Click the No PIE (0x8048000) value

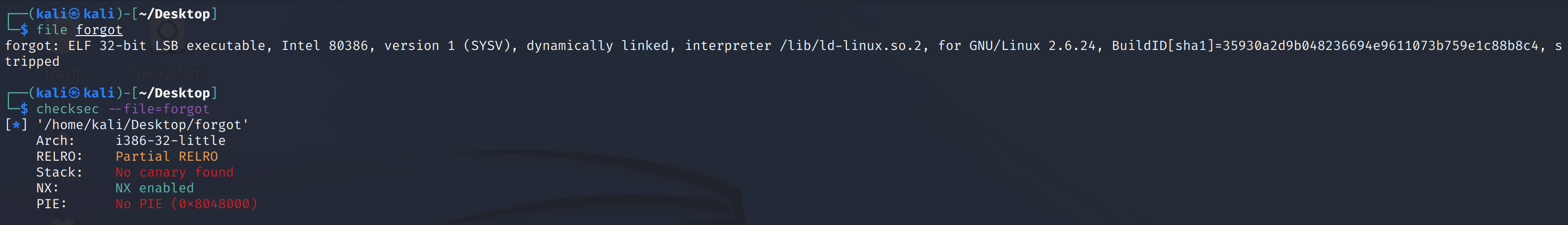click(x=186, y=204)
